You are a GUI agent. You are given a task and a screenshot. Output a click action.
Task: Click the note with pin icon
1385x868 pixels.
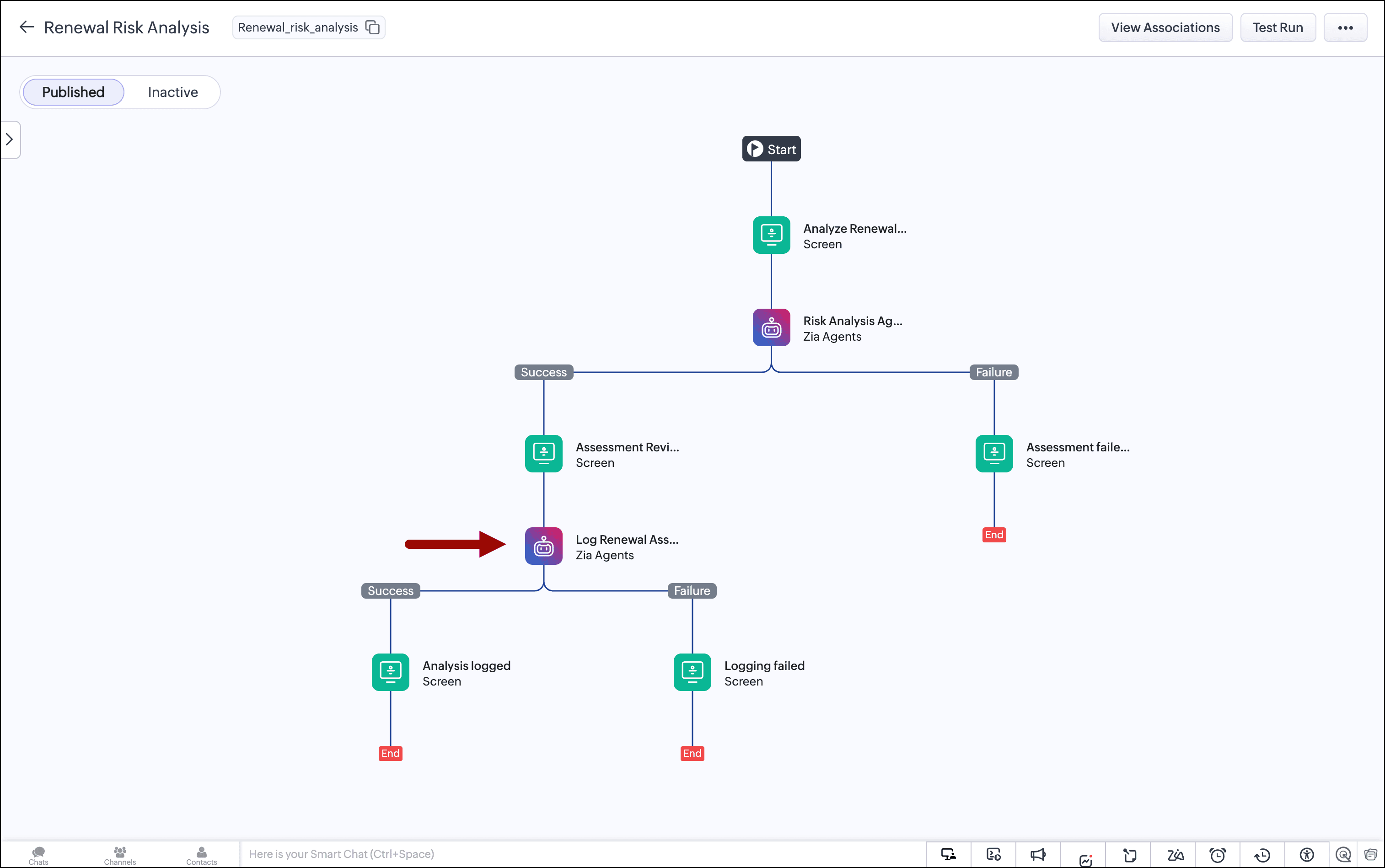(1129, 855)
